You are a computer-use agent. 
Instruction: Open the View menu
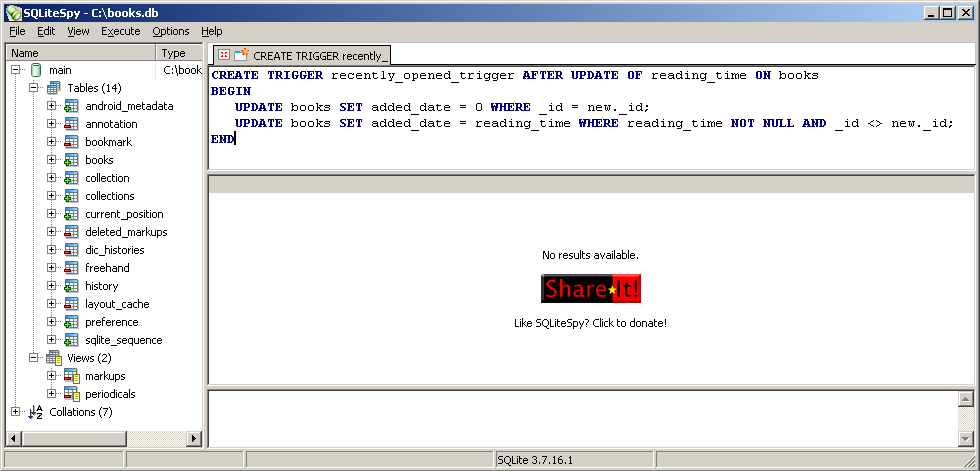click(x=78, y=31)
